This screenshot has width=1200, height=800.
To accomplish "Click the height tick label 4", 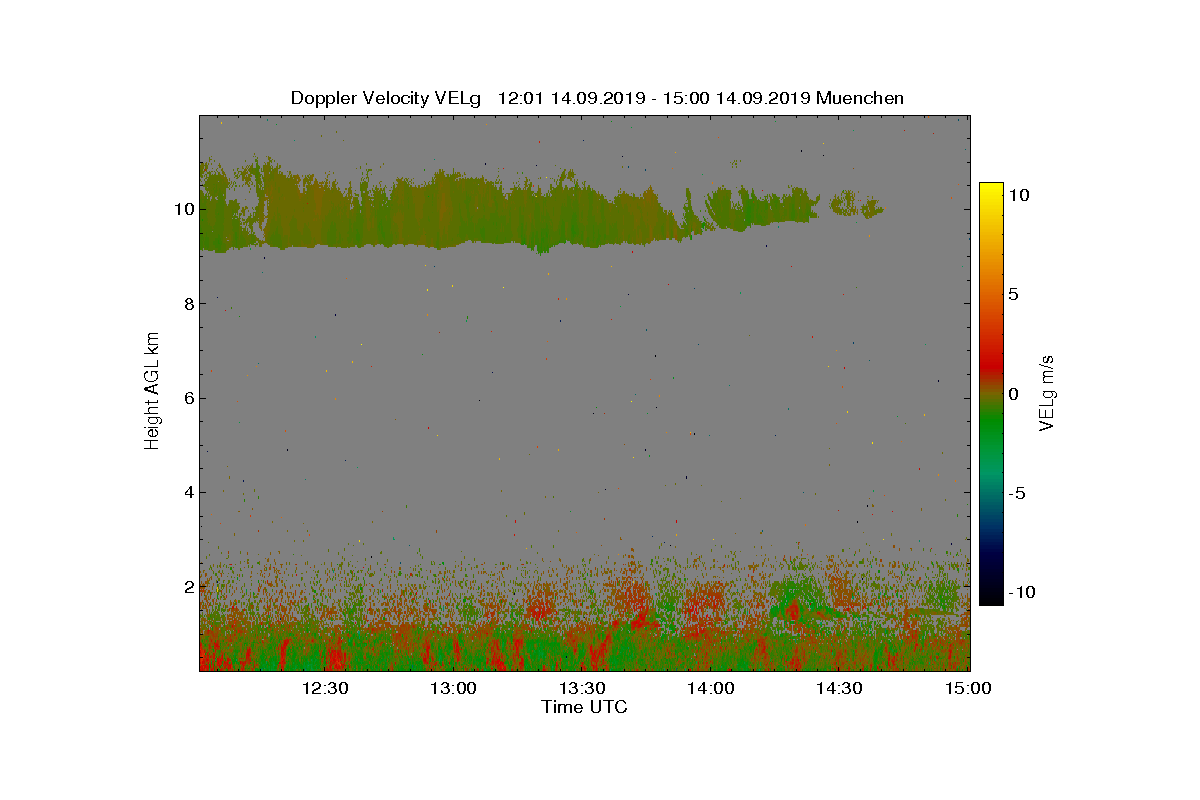I will coord(187,492).
